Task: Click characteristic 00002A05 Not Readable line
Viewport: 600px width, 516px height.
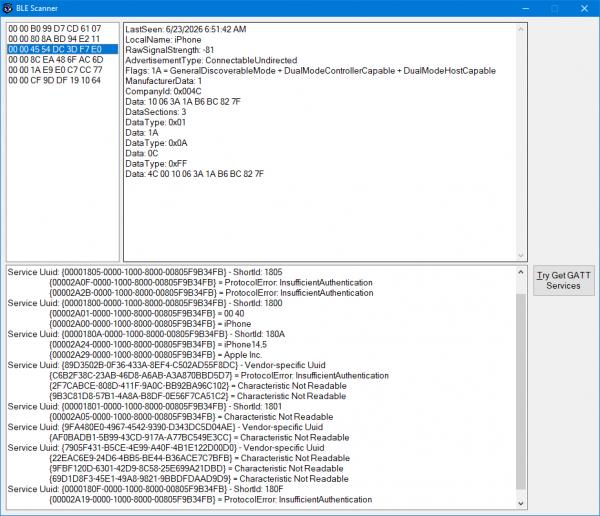Action: (191, 417)
